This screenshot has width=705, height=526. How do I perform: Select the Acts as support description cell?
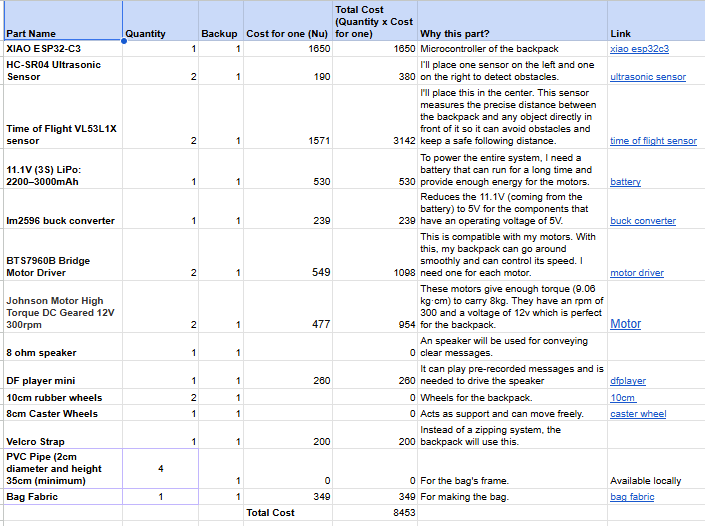(x=512, y=413)
